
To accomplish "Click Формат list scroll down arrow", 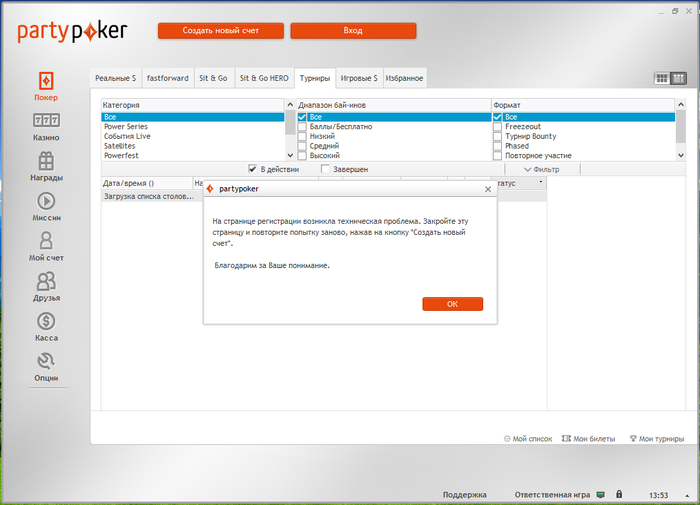I will 681,155.
